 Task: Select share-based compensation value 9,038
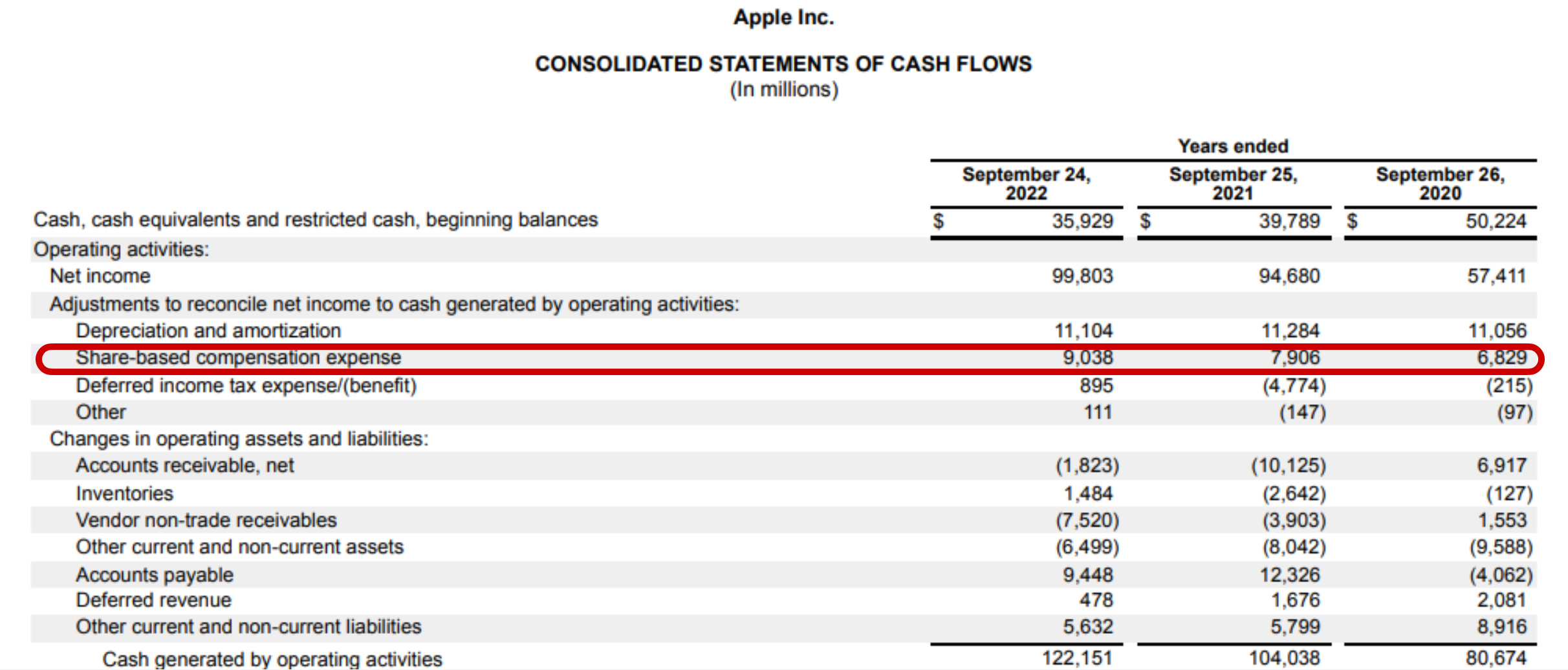(x=1088, y=358)
